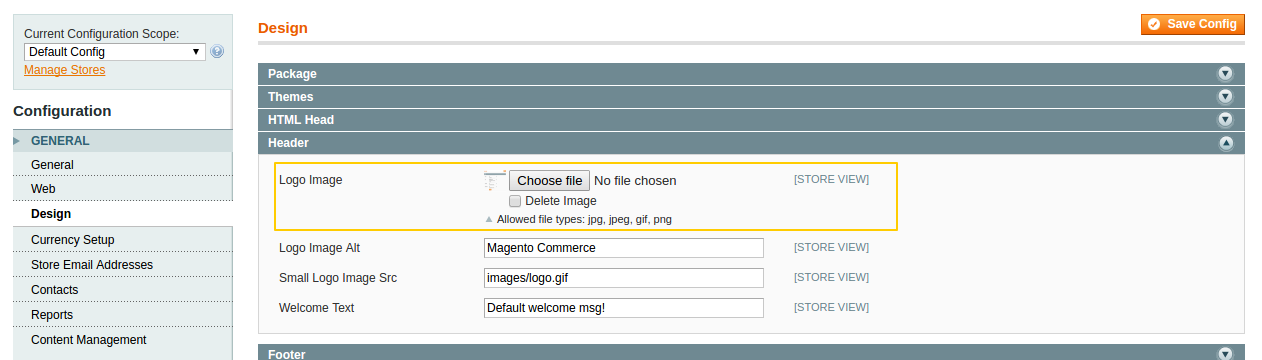
Task: Click the help icon beside scope dropdown
Action: (217, 51)
